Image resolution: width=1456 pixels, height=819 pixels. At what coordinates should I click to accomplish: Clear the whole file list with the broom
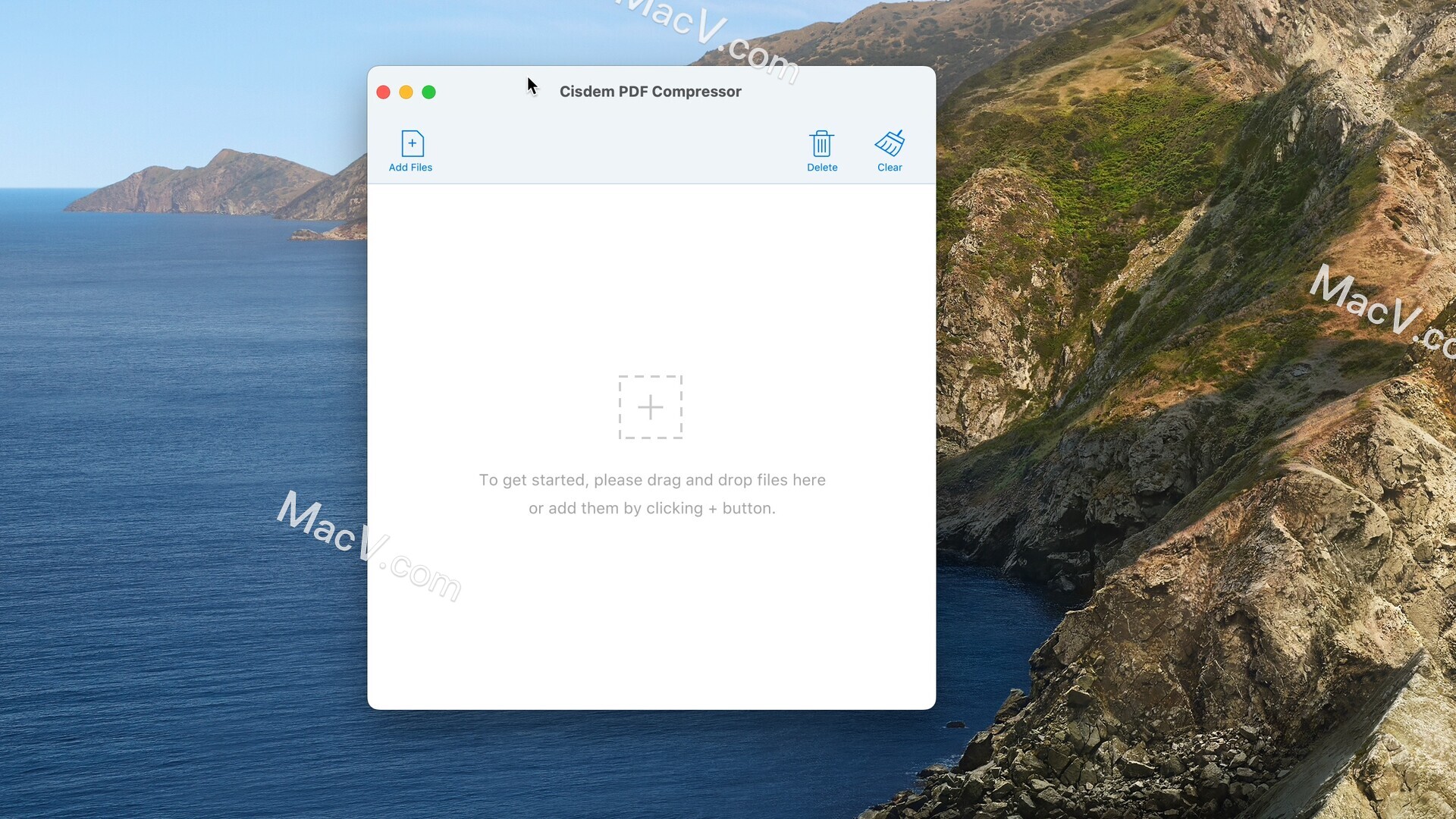click(889, 143)
